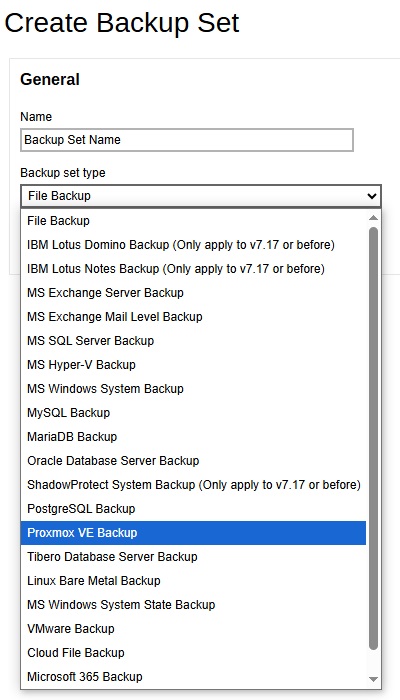Select Microsoft 365 Backup option
This screenshot has width=400, height=700.
(193, 677)
